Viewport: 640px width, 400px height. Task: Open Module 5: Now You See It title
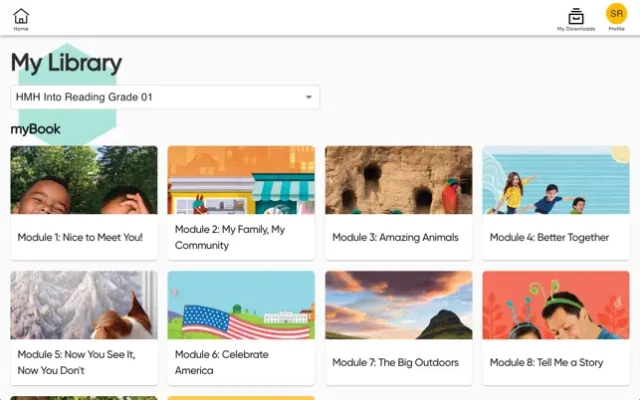coord(76,362)
